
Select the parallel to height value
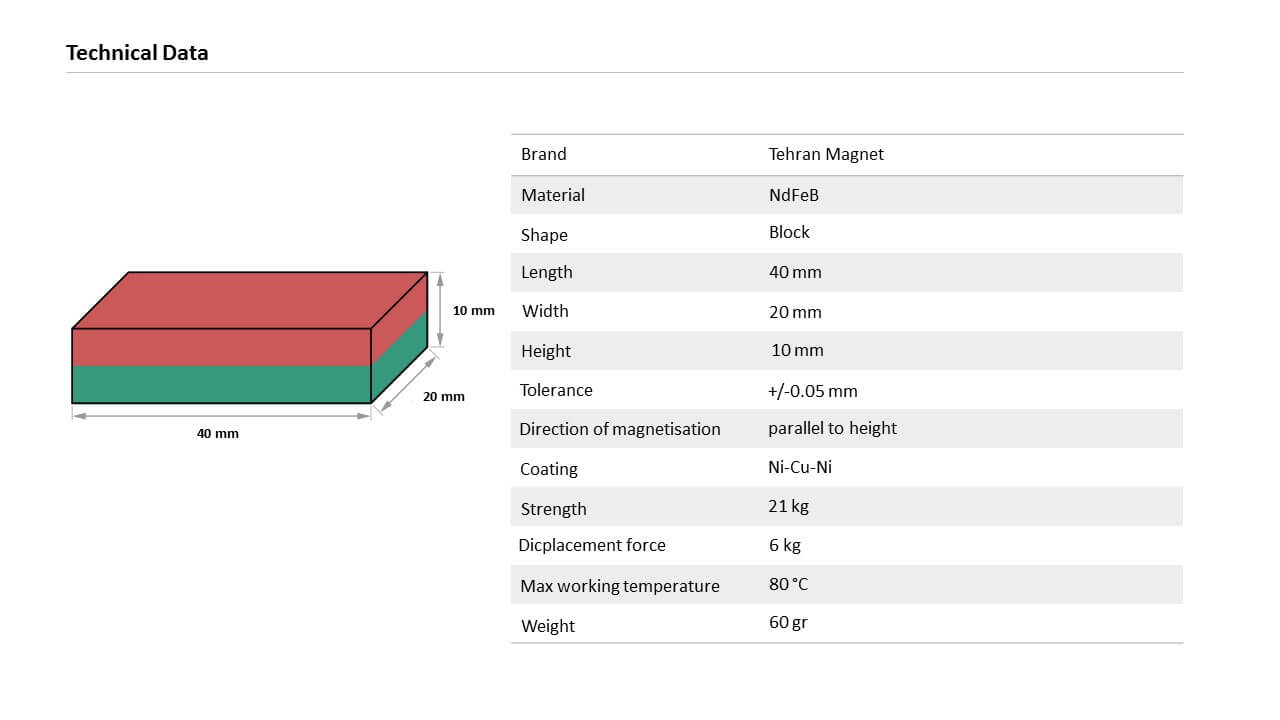(832, 428)
